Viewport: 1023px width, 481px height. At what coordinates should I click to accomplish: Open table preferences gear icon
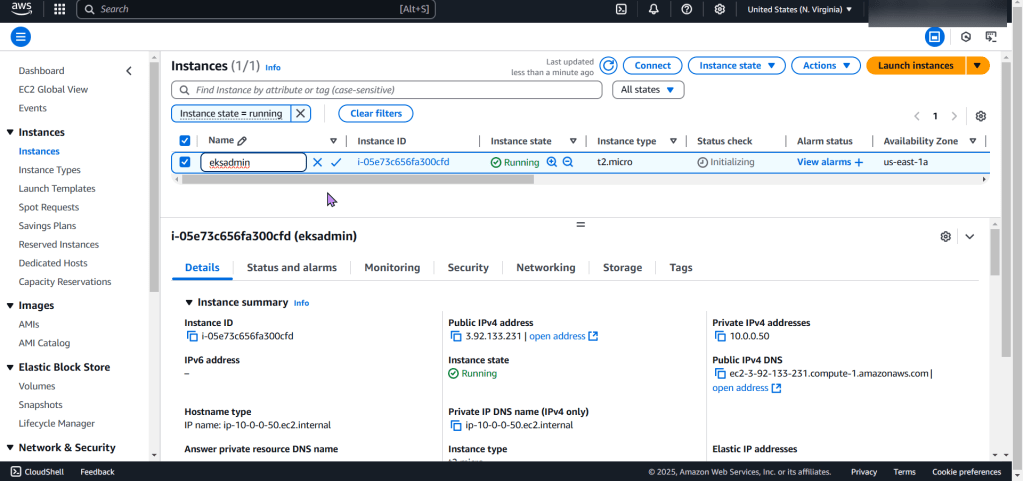980,116
